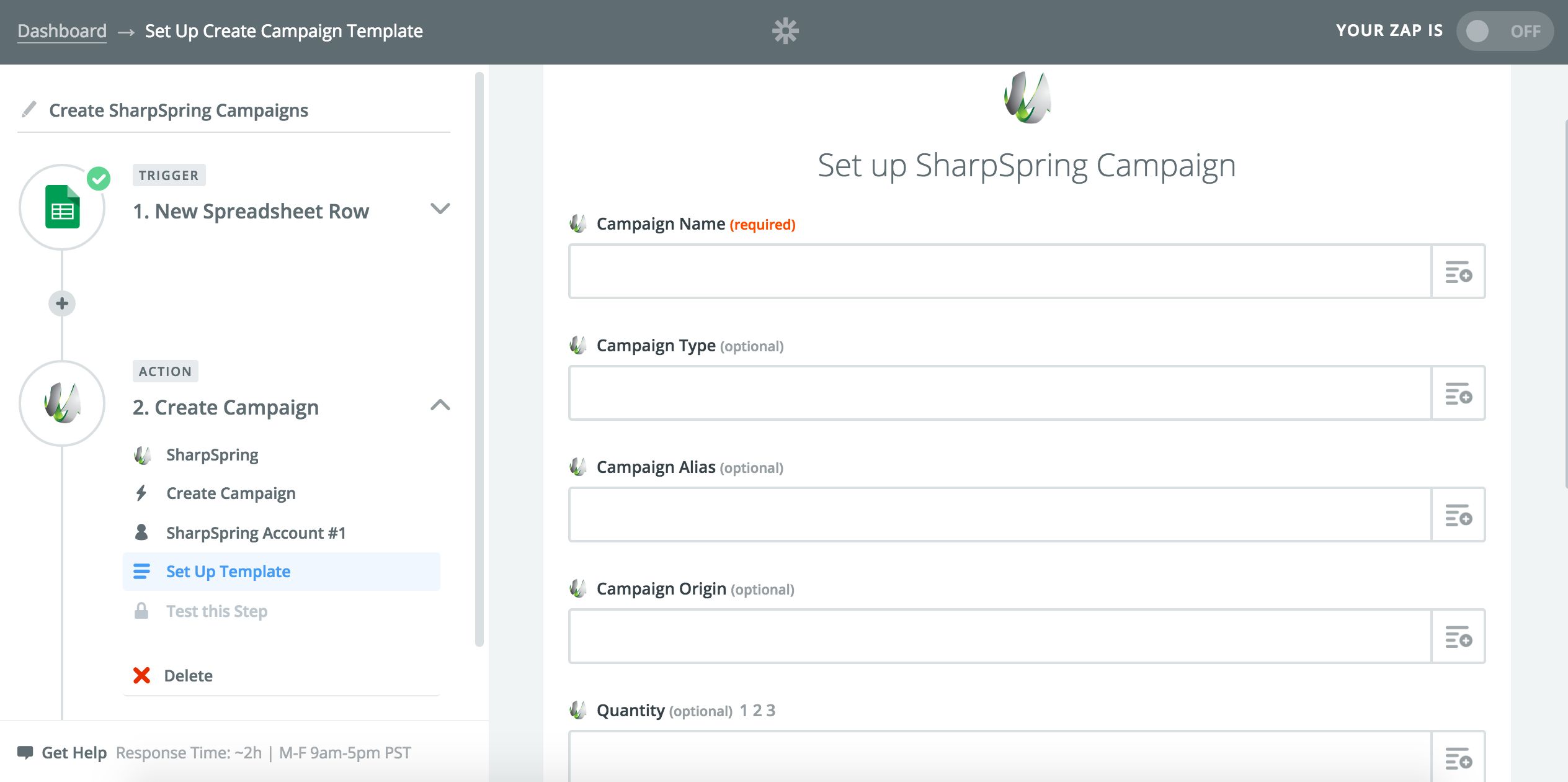This screenshot has height=782, width=1568.
Task: Click the Create SharpSpring Campaigns zap name
Action: [x=179, y=110]
